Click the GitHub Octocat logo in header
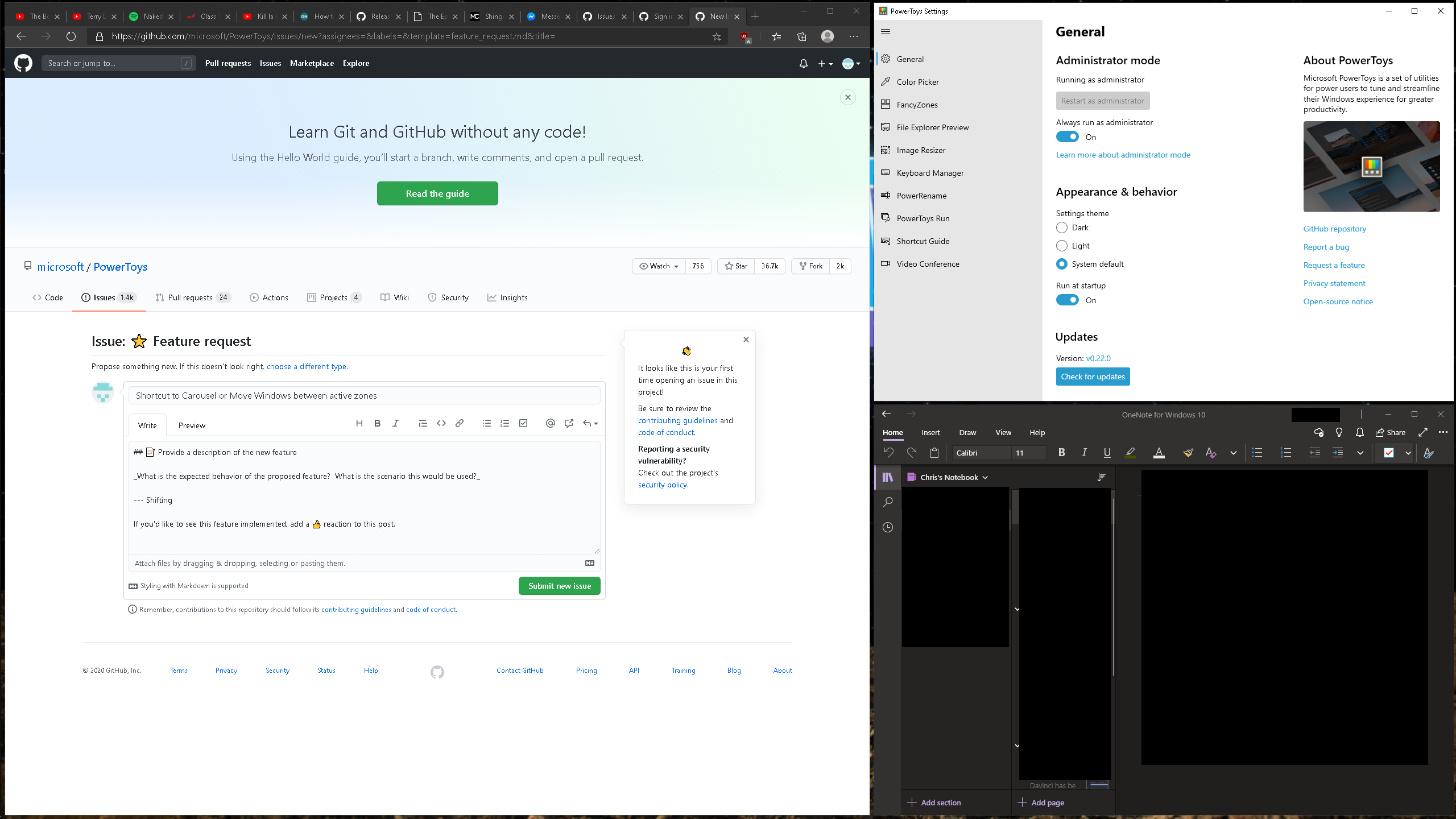Screen dimensions: 1456x819 [x=23, y=63]
